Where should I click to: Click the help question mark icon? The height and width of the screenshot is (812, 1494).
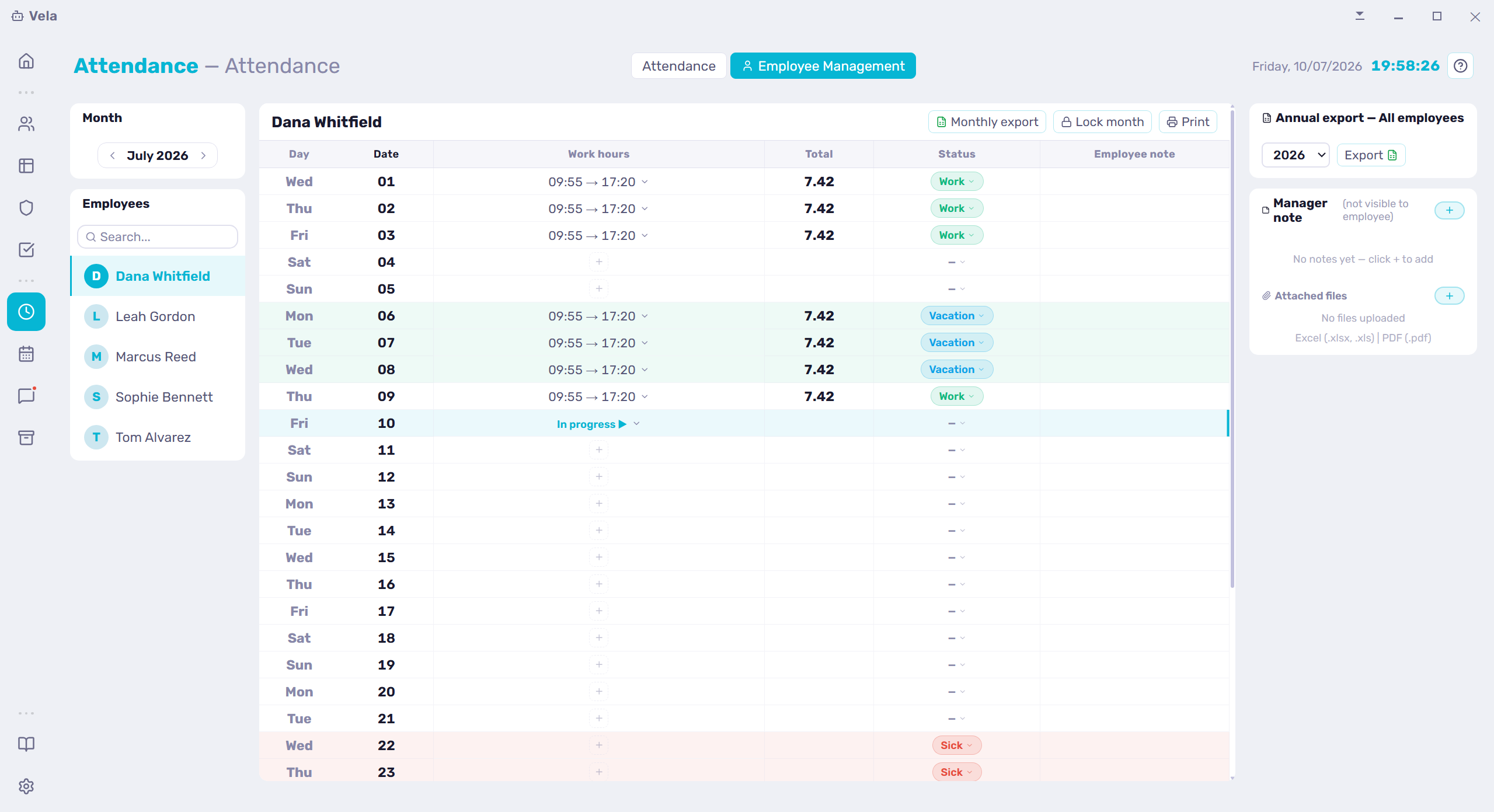(1461, 66)
